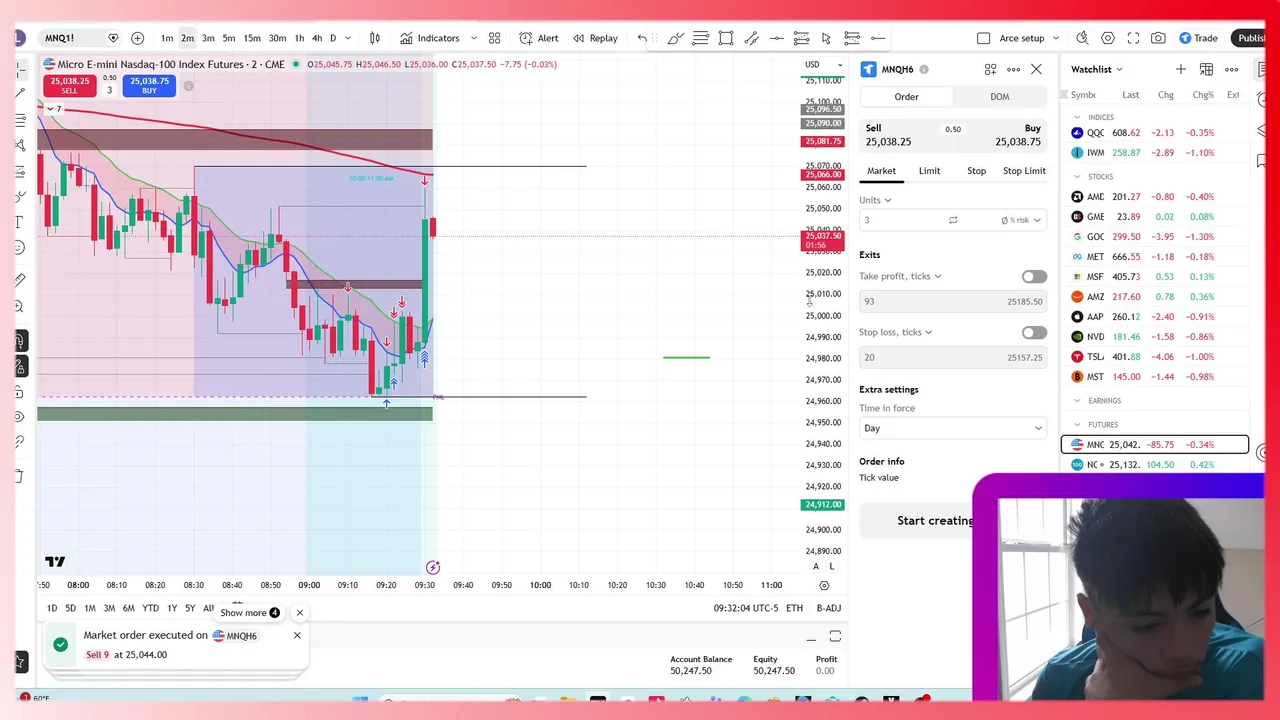The width and height of the screenshot is (1280, 720).
Task: Toggle the Arce setup layout checkbox
Action: pos(984,38)
